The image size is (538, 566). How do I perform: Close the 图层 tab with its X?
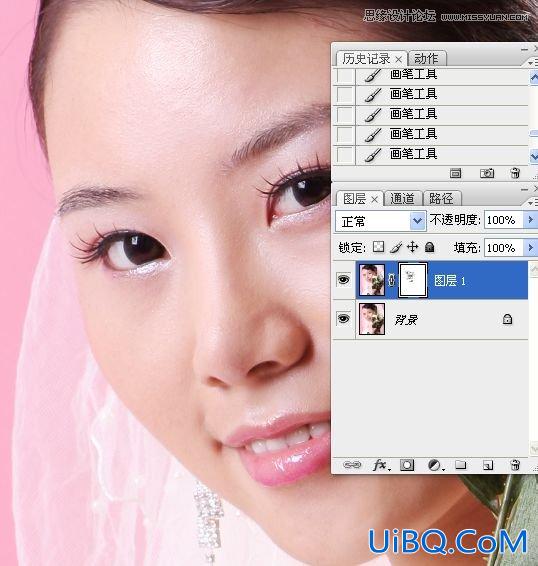pyautogui.click(x=375, y=199)
